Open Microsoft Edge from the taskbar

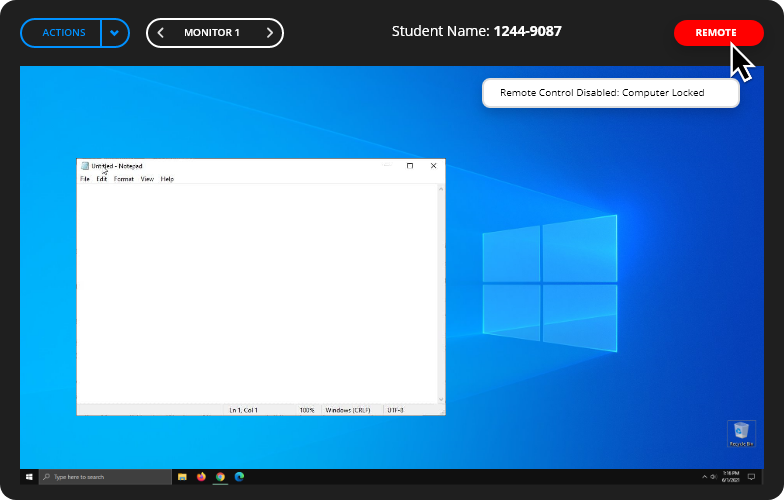click(240, 477)
